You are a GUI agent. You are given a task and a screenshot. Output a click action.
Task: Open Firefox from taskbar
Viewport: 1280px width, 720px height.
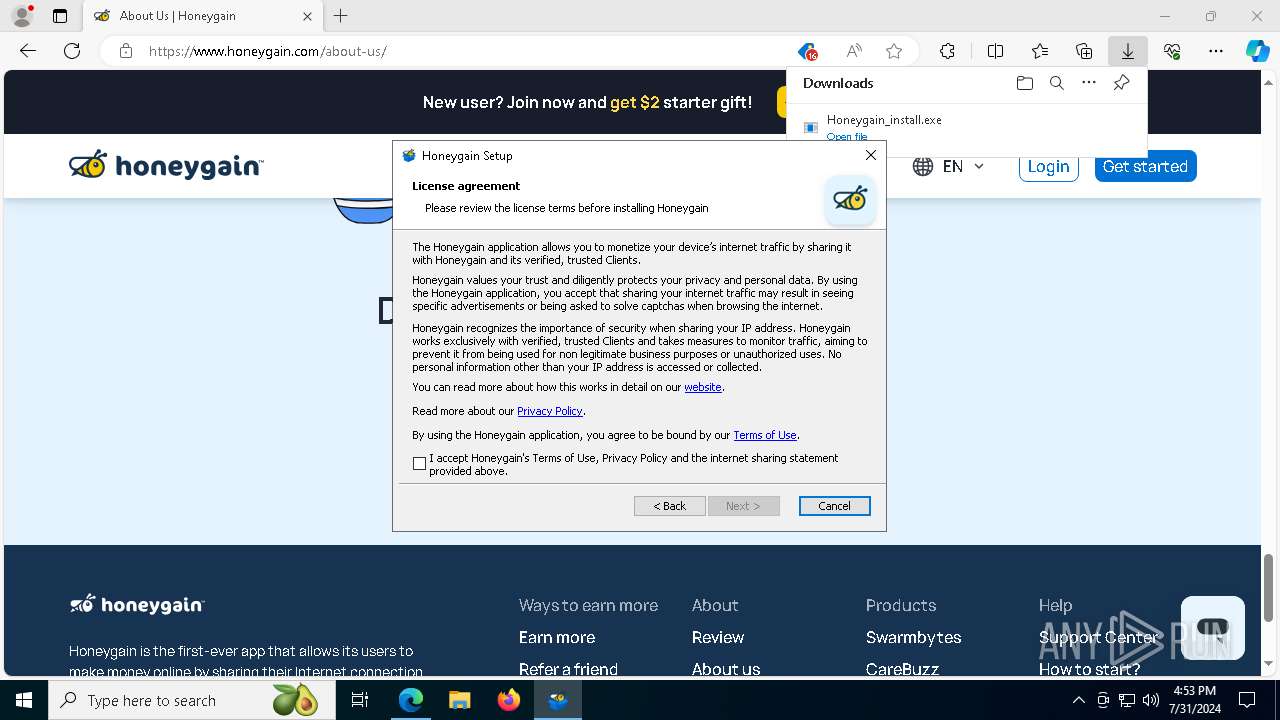pos(509,700)
